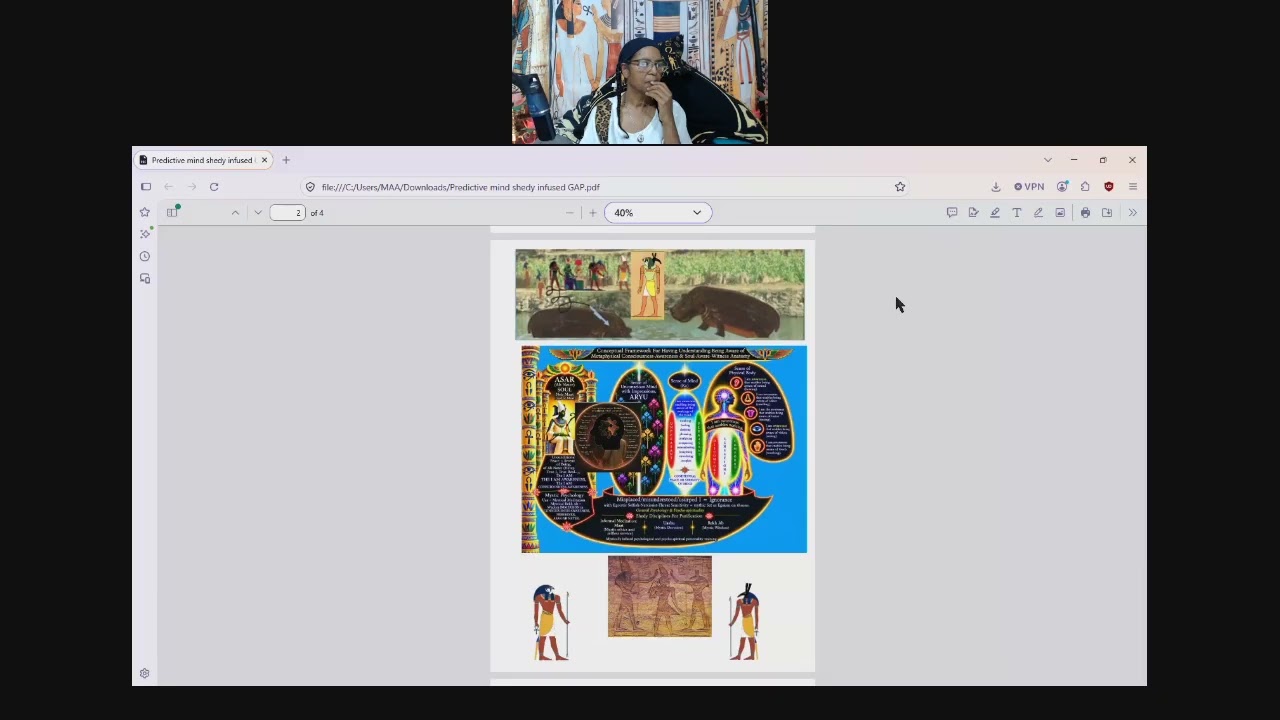Image resolution: width=1280 pixels, height=720 pixels.
Task: Open a new browser tab
Action: click(286, 160)
